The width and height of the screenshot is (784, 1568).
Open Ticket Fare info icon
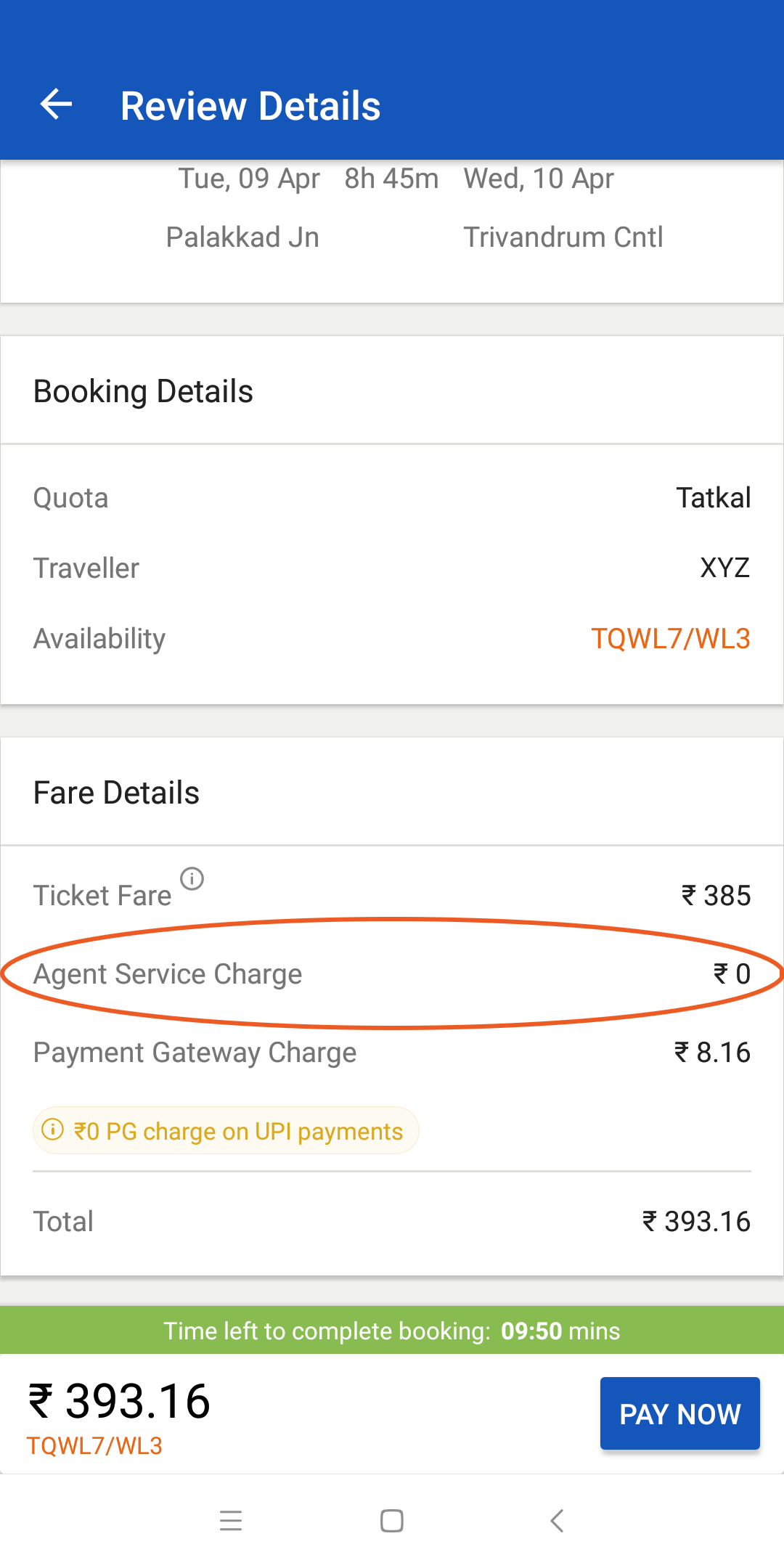click(x=192, y=879)
